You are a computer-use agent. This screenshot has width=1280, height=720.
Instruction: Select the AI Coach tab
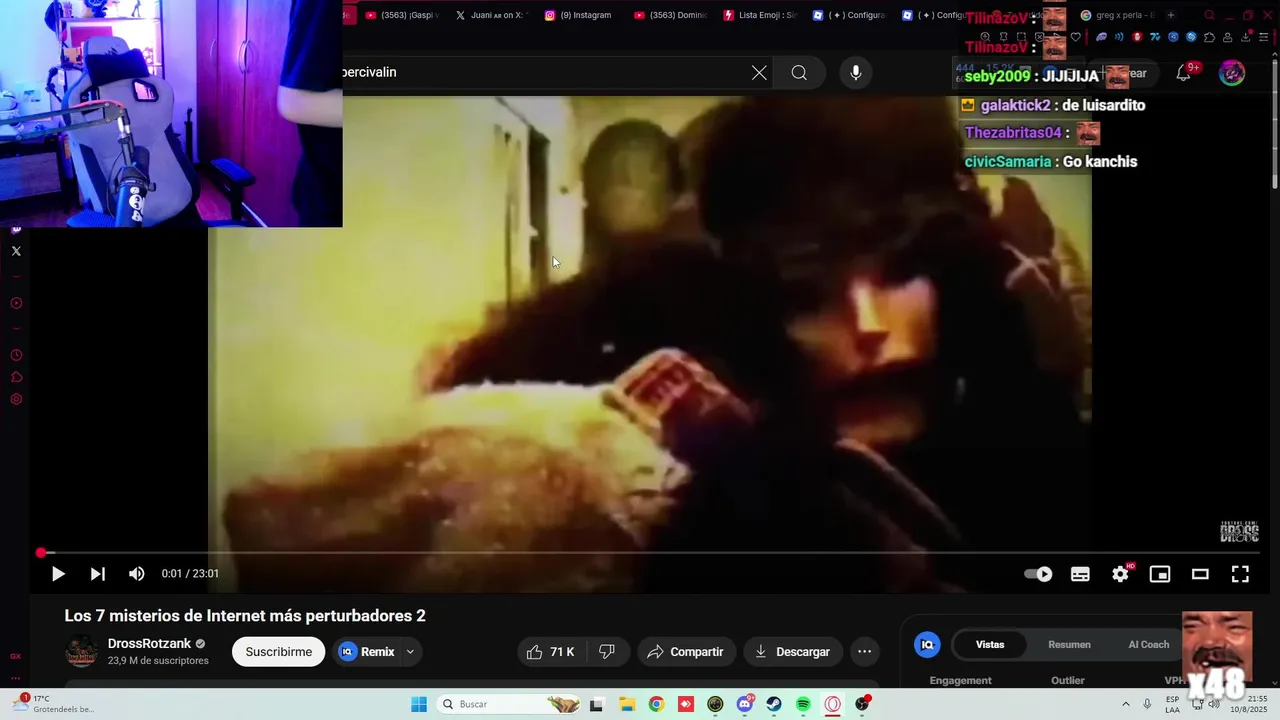(1148, 645)
